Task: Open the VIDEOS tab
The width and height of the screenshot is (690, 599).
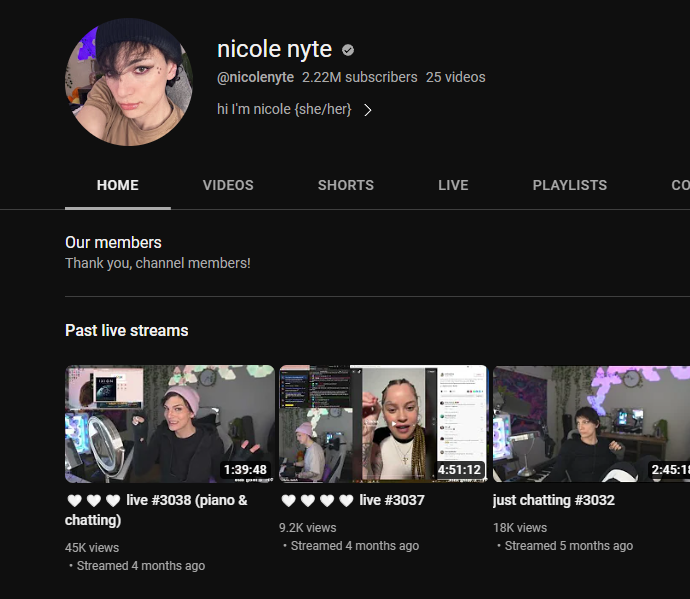Action: click(228, 185)
